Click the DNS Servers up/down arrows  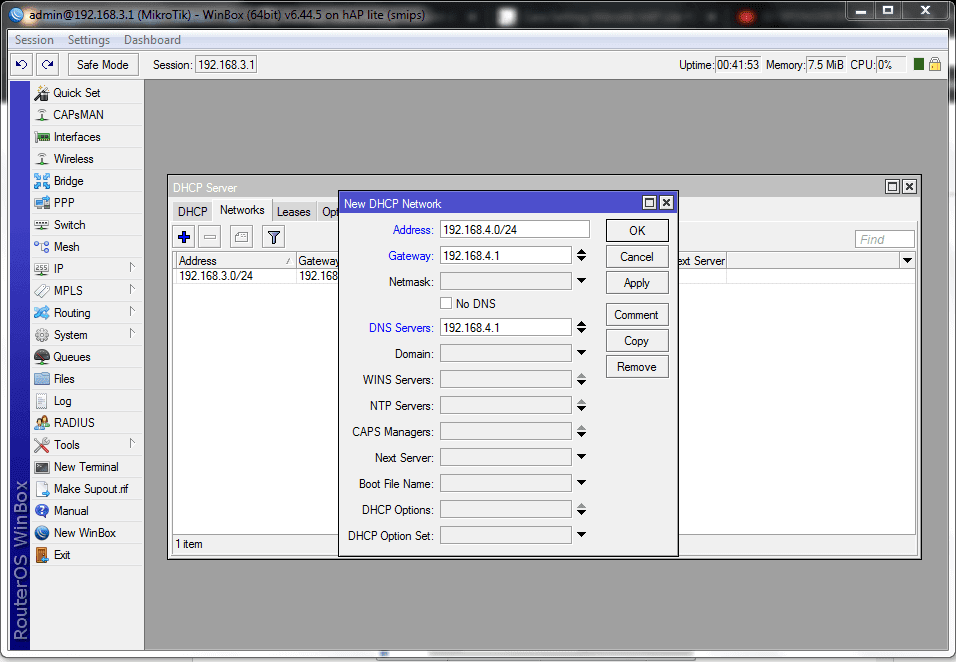pyautogui.click(x=582, y=327)
